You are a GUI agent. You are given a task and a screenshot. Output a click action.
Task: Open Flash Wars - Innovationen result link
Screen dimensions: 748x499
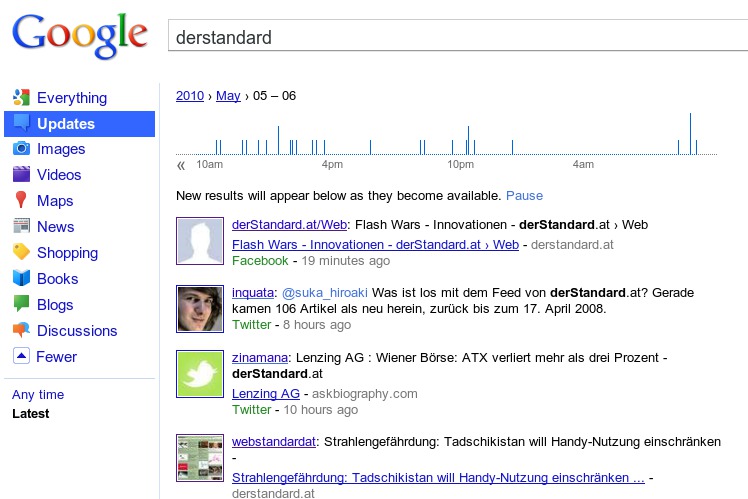point(375,245)
